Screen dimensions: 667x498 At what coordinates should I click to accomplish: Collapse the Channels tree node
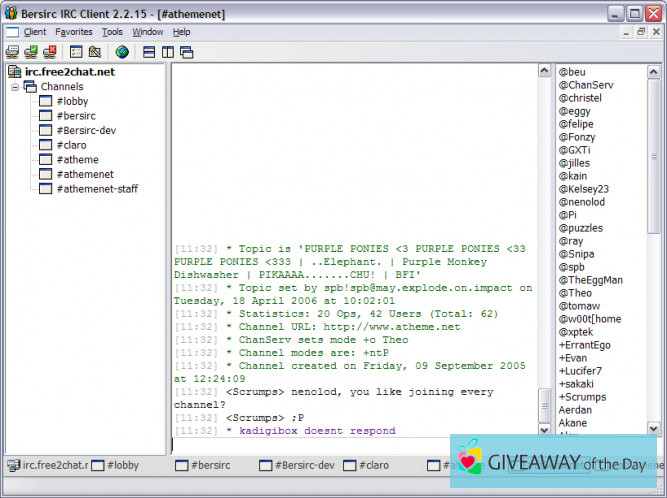(x=15, y=87)
